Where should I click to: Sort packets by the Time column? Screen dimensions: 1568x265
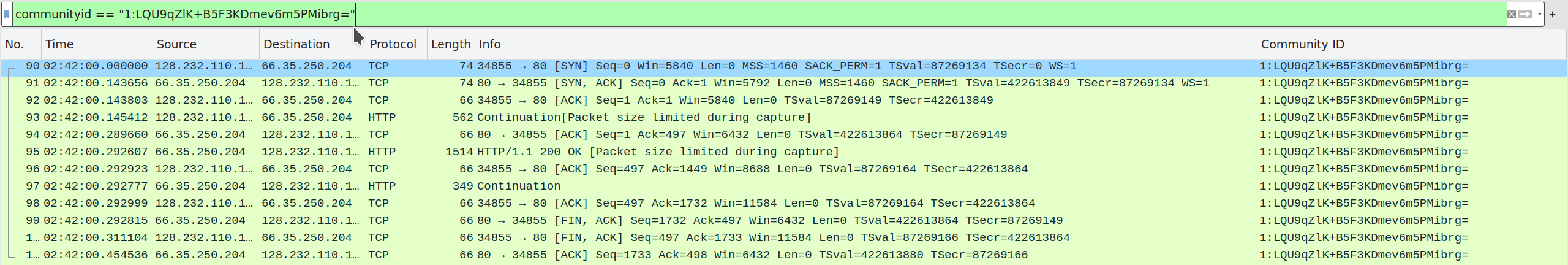tap(97, 44)
